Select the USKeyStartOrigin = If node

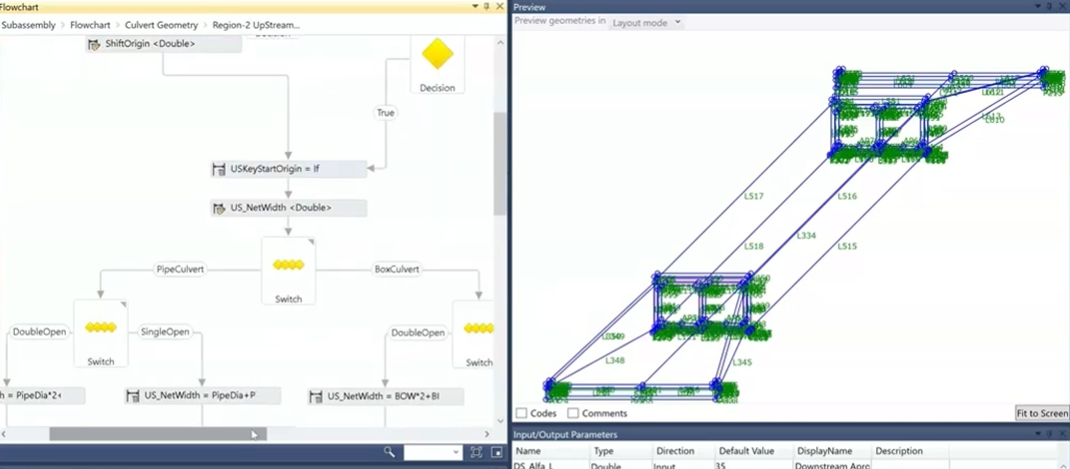point(289,169)
